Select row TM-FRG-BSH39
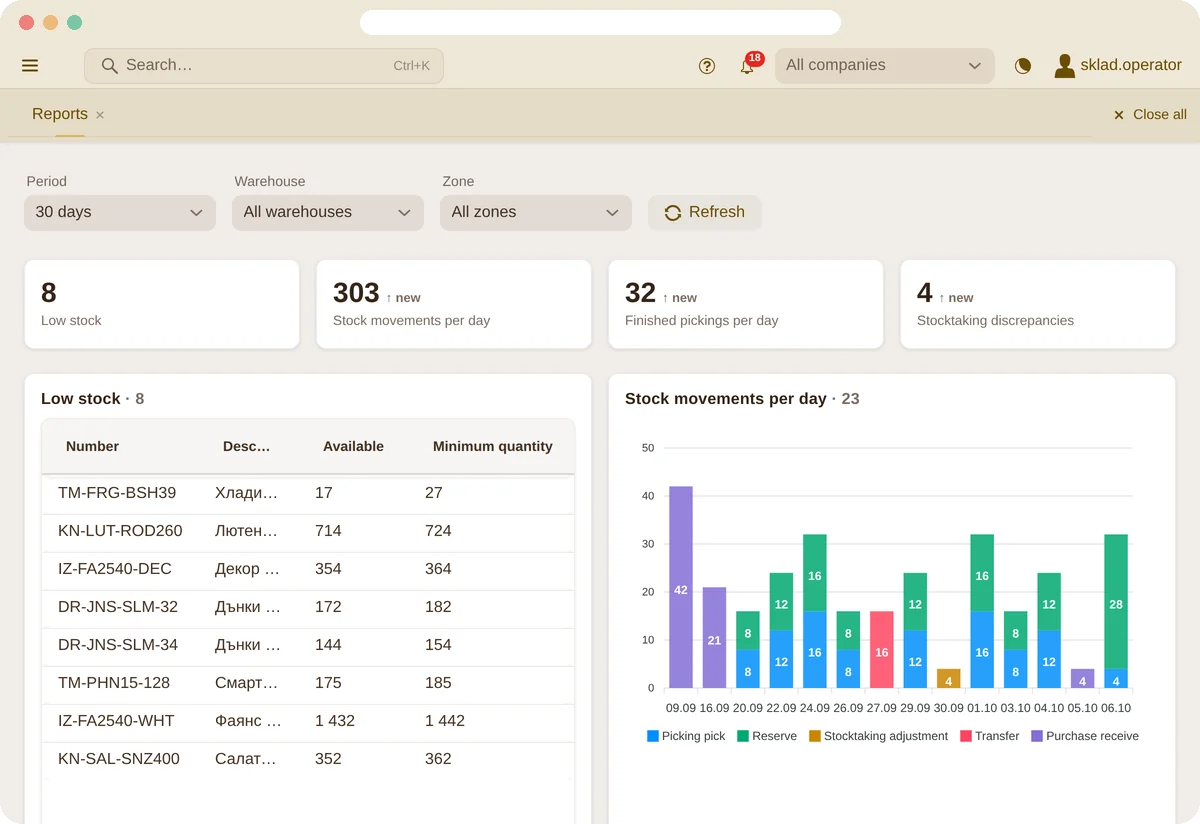The height and width of the screenshot is (824, 1200). [308, 493]
